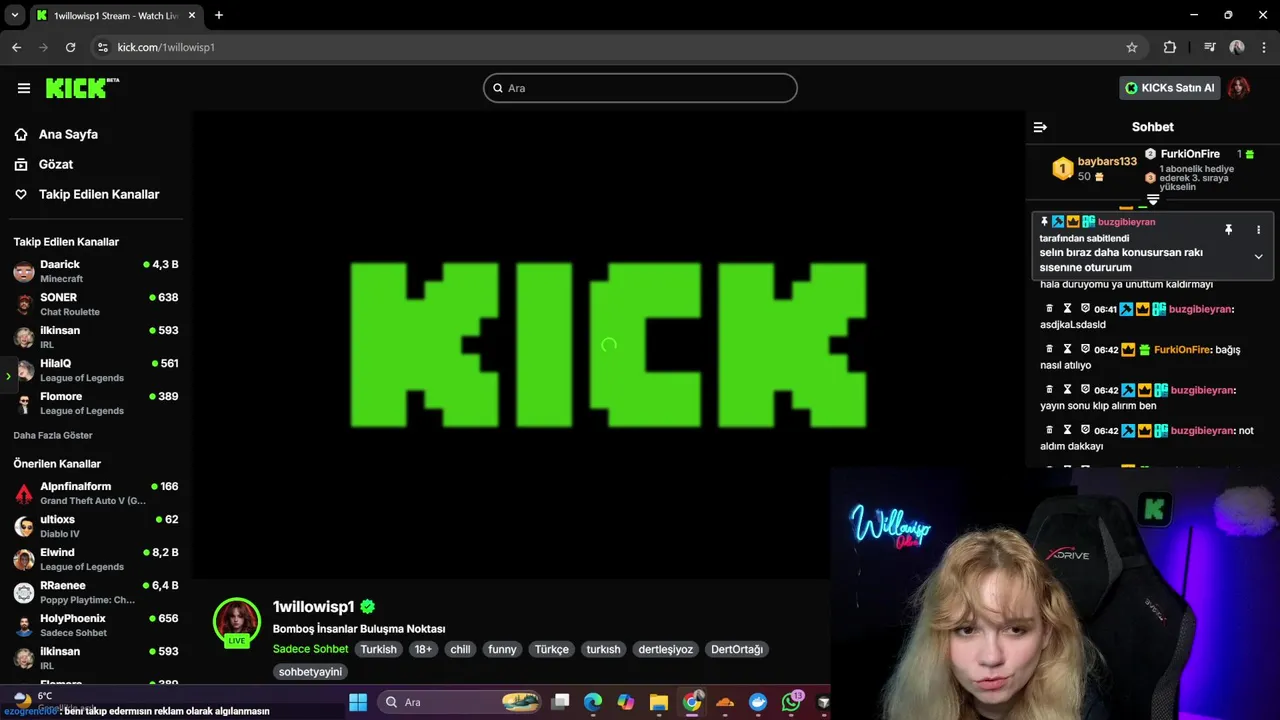Click shield on 'not aldım' message
This screenshot has height=720, width=1280.
tap(1085, 430)
